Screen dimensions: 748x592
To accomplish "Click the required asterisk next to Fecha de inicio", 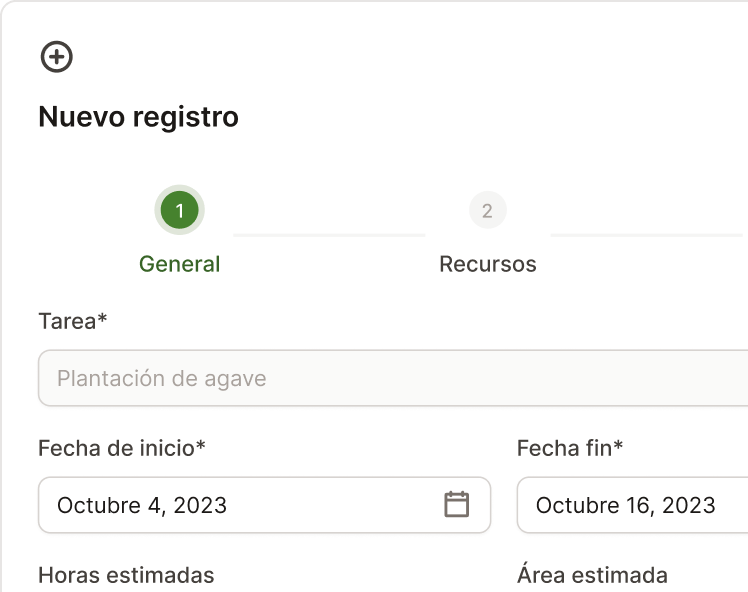I will click(x=201, y=446).
